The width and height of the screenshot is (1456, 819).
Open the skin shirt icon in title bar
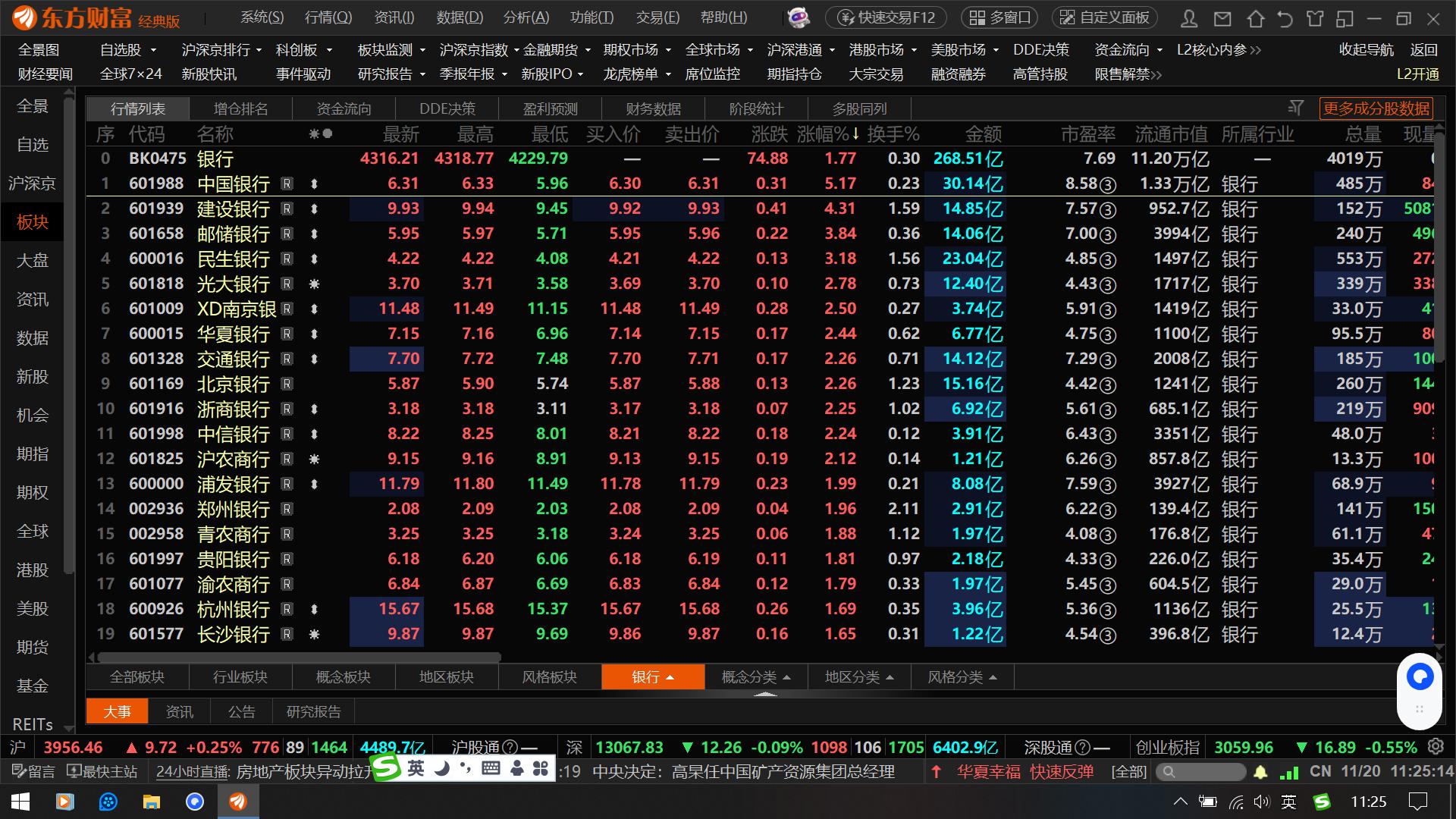tap(1315, 18)
